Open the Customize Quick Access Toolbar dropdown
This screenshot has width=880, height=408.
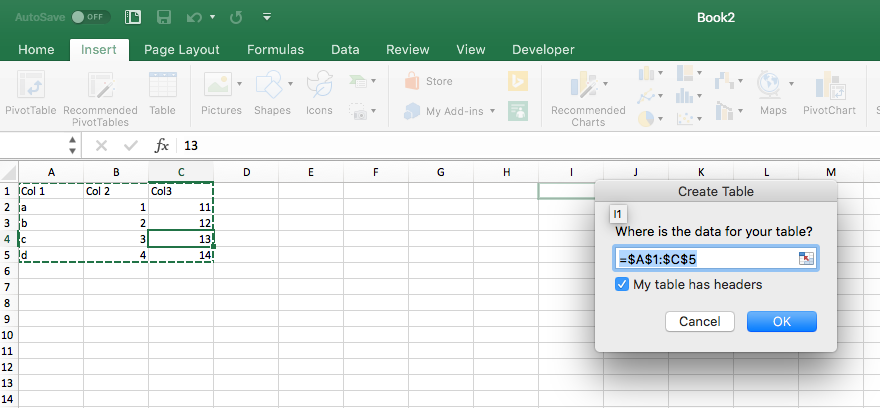266,18
